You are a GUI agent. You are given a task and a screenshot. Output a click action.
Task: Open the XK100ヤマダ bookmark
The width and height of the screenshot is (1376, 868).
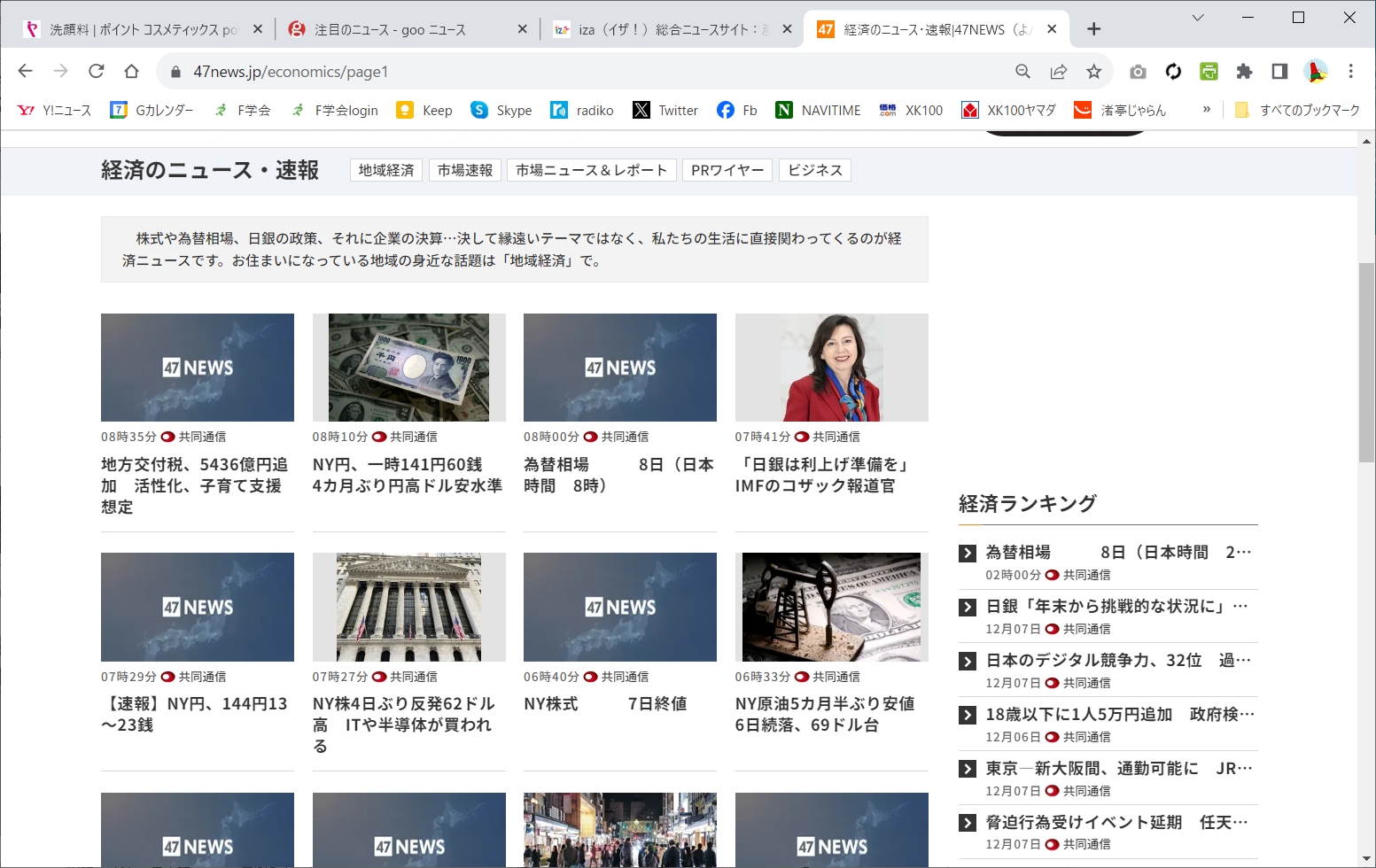coord(1009,110)
